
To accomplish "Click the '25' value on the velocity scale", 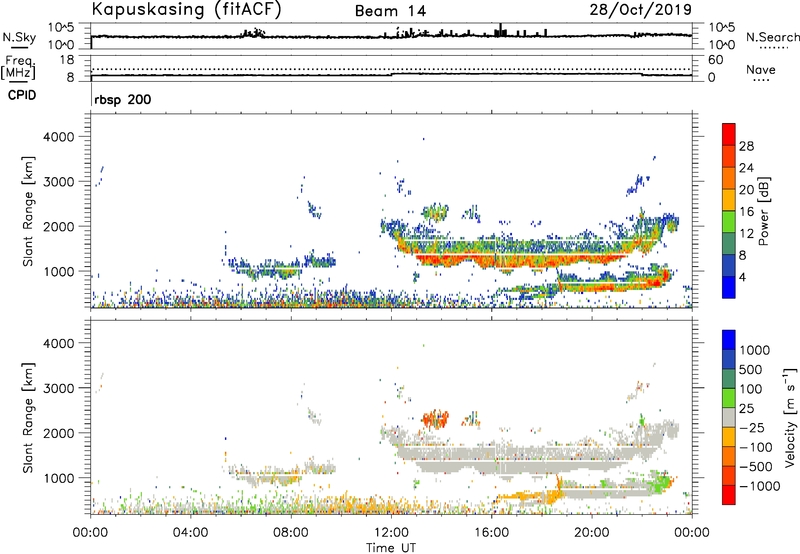I will point(746,409).
